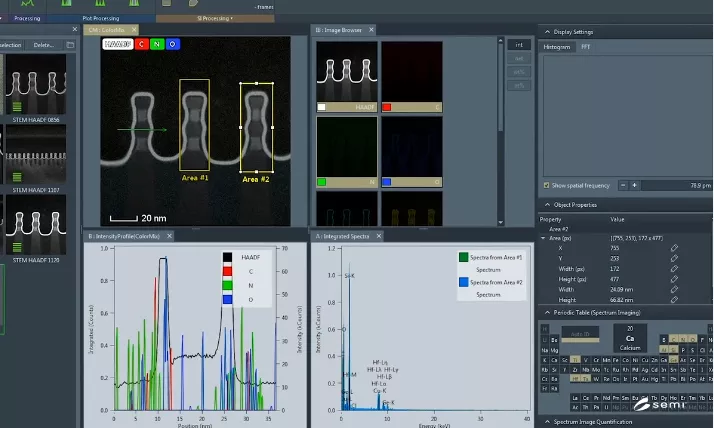Close the ColorMix image tab
Screen dimensions: 714x428
click(134, 30)
